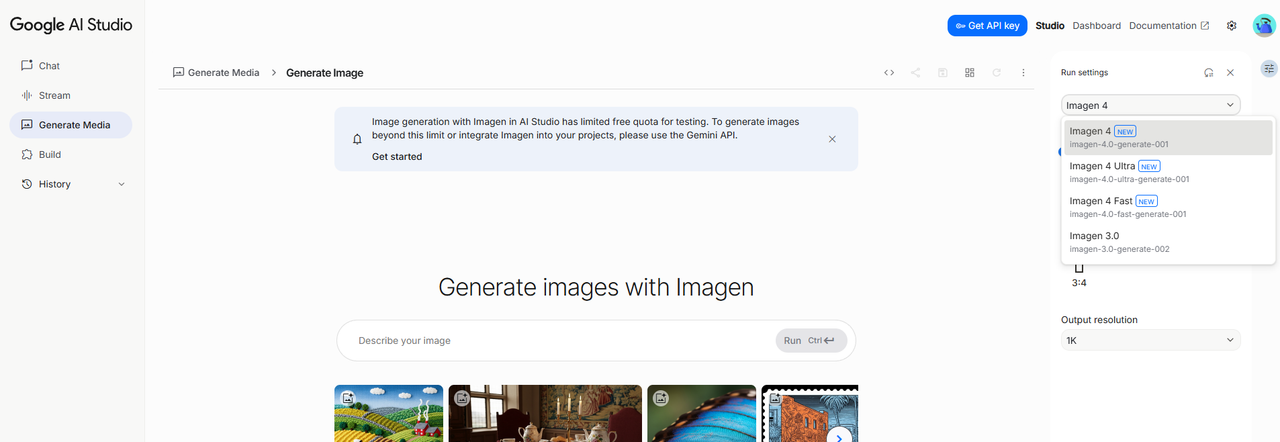
Task: Open the gallery grid icon in the toolbar
Action: click(x=970, y=72)
